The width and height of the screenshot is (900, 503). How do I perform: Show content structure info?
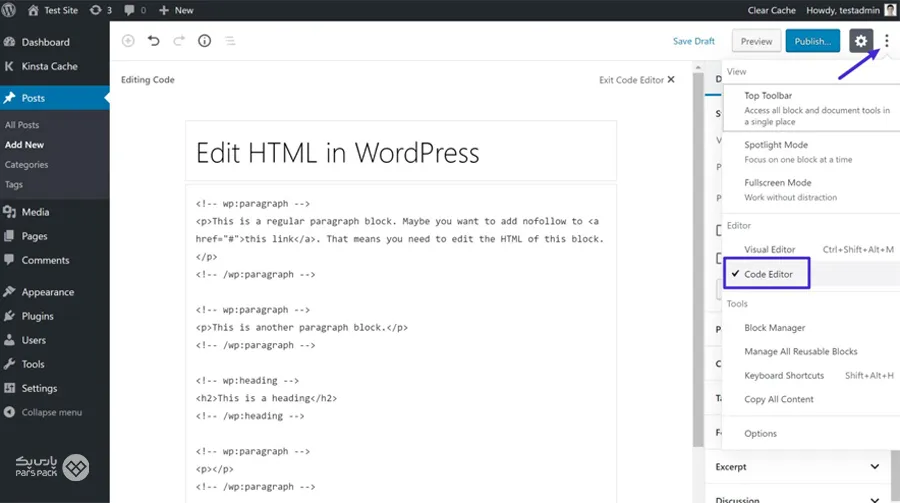(x=204, y=41)
